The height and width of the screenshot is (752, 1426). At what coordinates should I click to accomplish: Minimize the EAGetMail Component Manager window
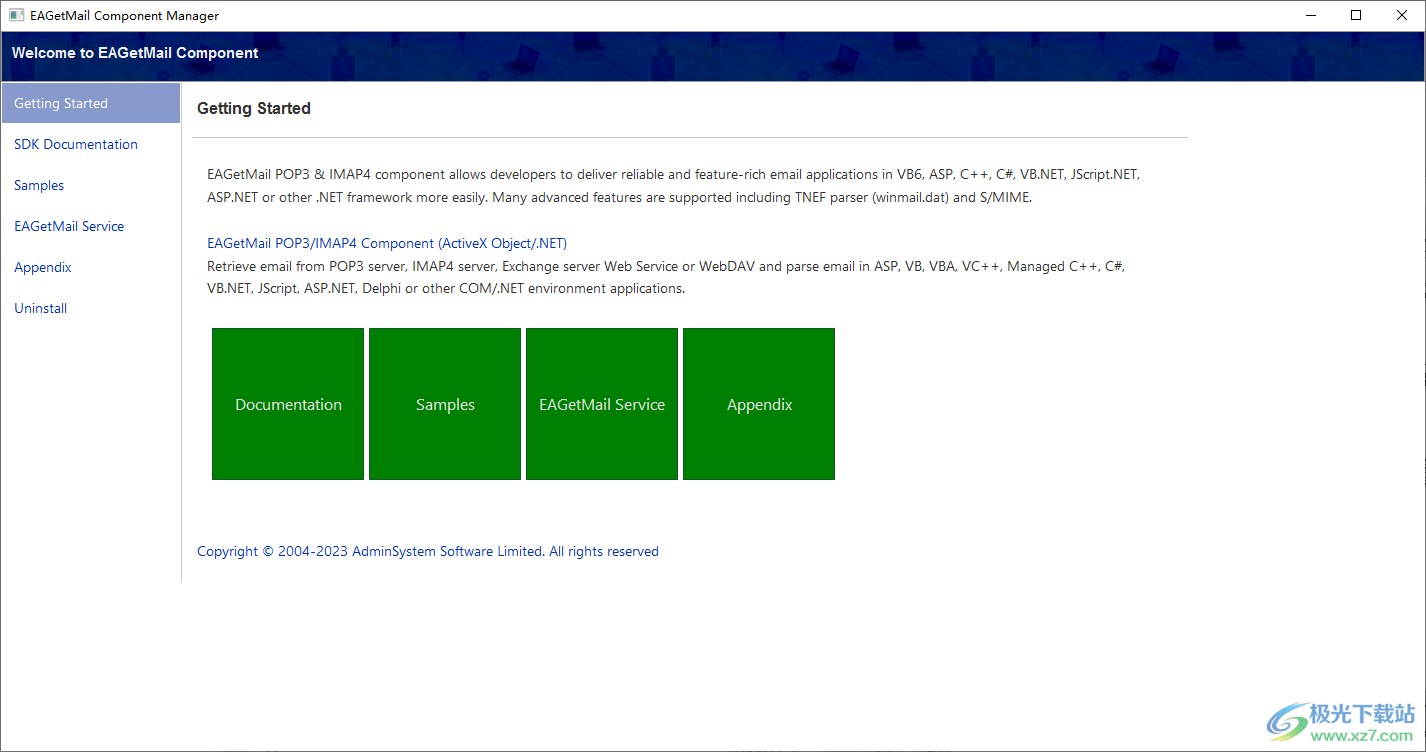coord(1310,15)
